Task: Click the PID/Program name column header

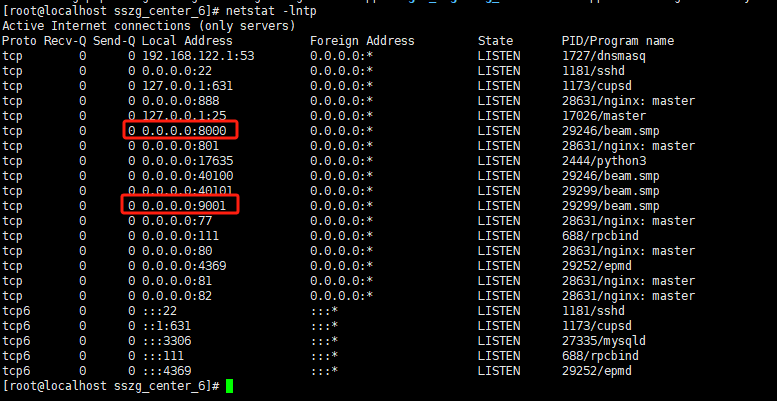Action: click(618, 41)
